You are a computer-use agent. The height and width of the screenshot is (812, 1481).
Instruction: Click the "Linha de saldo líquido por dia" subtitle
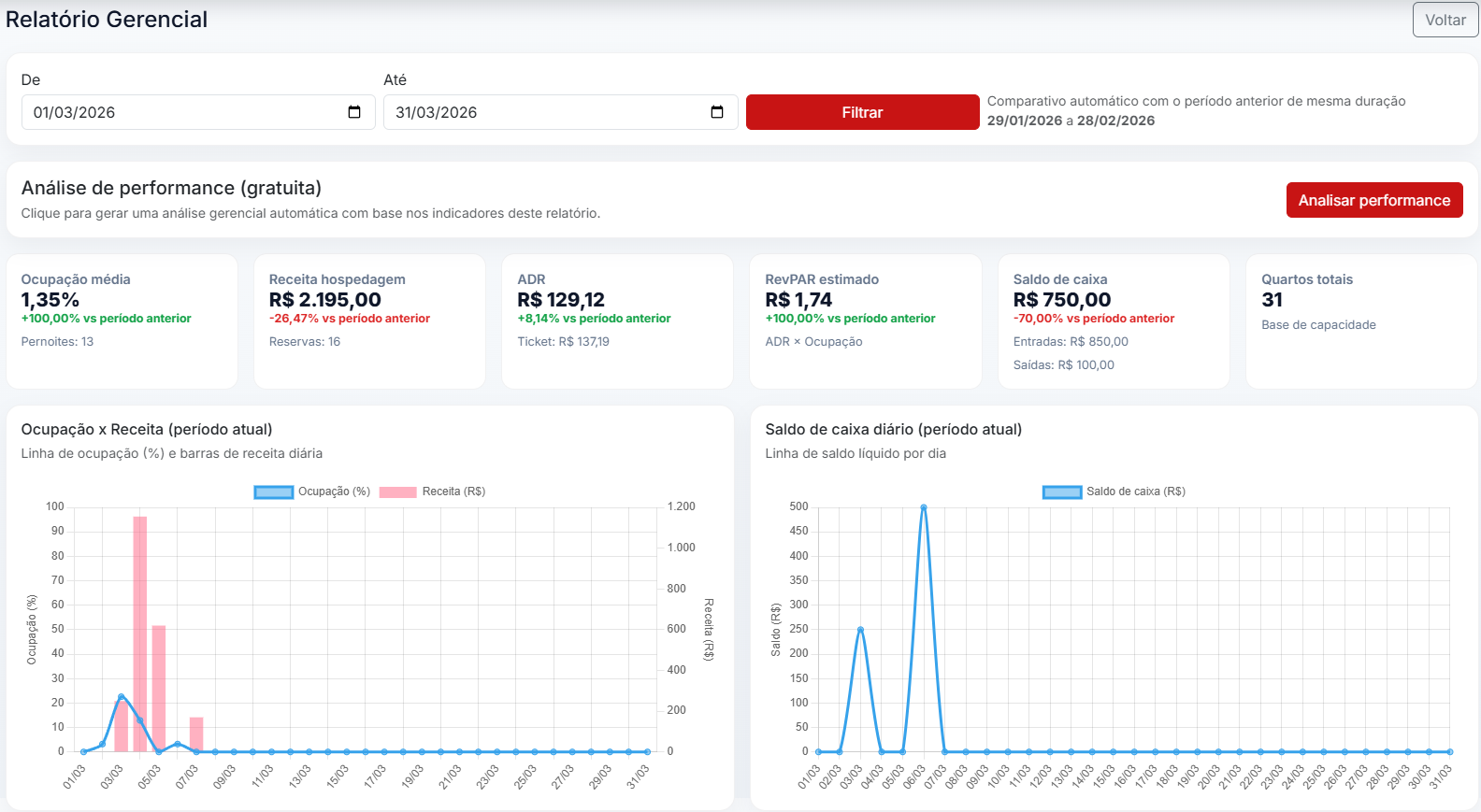click(x=856, y=454)
